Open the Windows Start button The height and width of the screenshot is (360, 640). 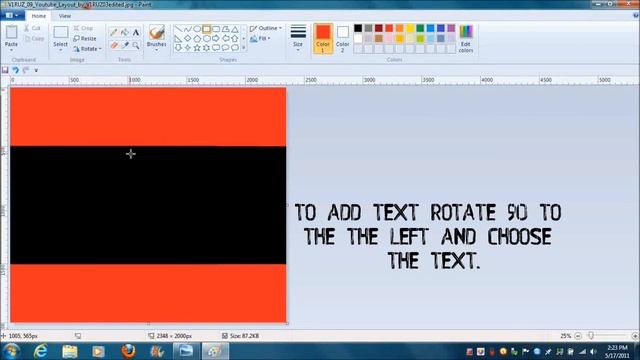pyautogui.click(x=11, y=351)
